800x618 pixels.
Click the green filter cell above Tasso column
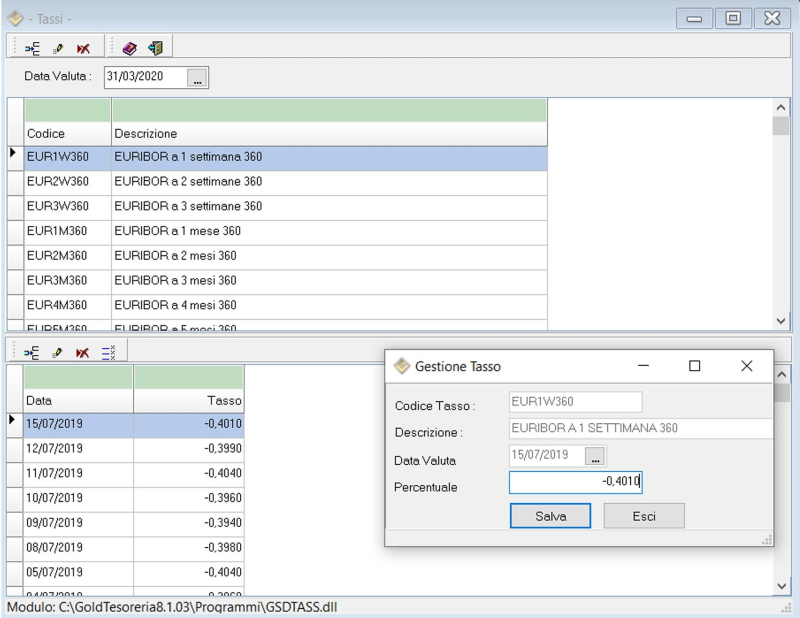pos(189,377)
